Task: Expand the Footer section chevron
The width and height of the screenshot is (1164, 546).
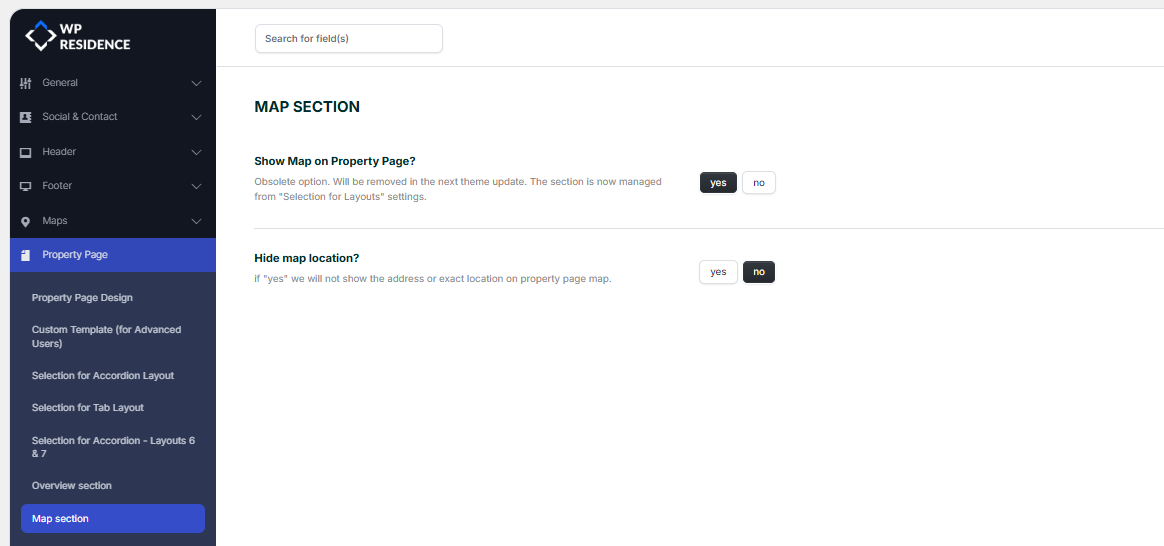Action: (196, 186)
